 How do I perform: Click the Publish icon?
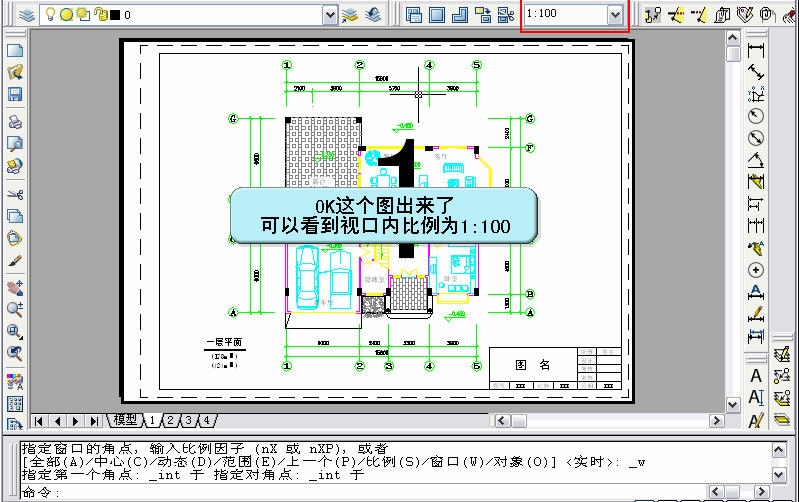pyautogui.click(x=15, y=166)
